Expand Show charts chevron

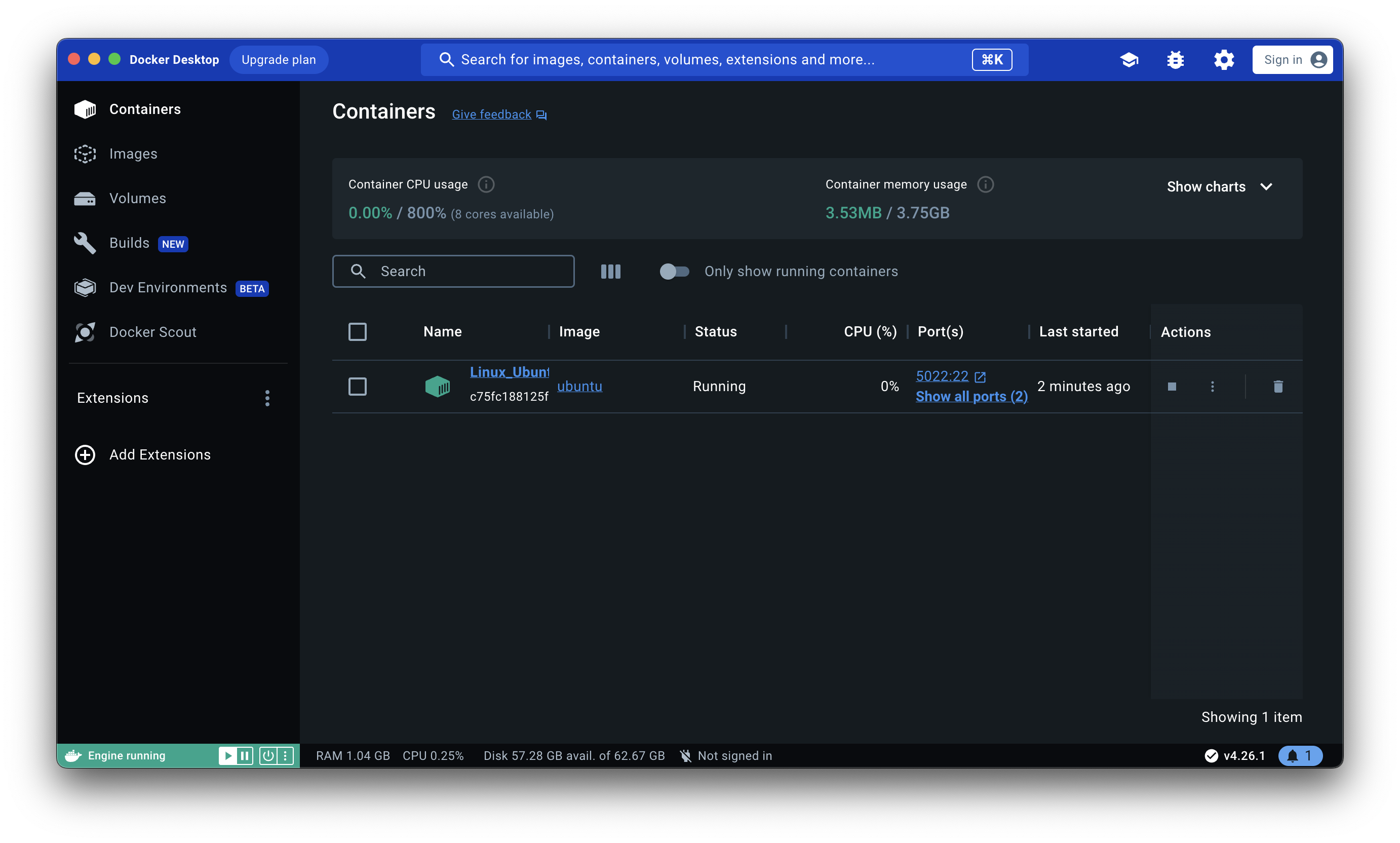pos(1265,186)
